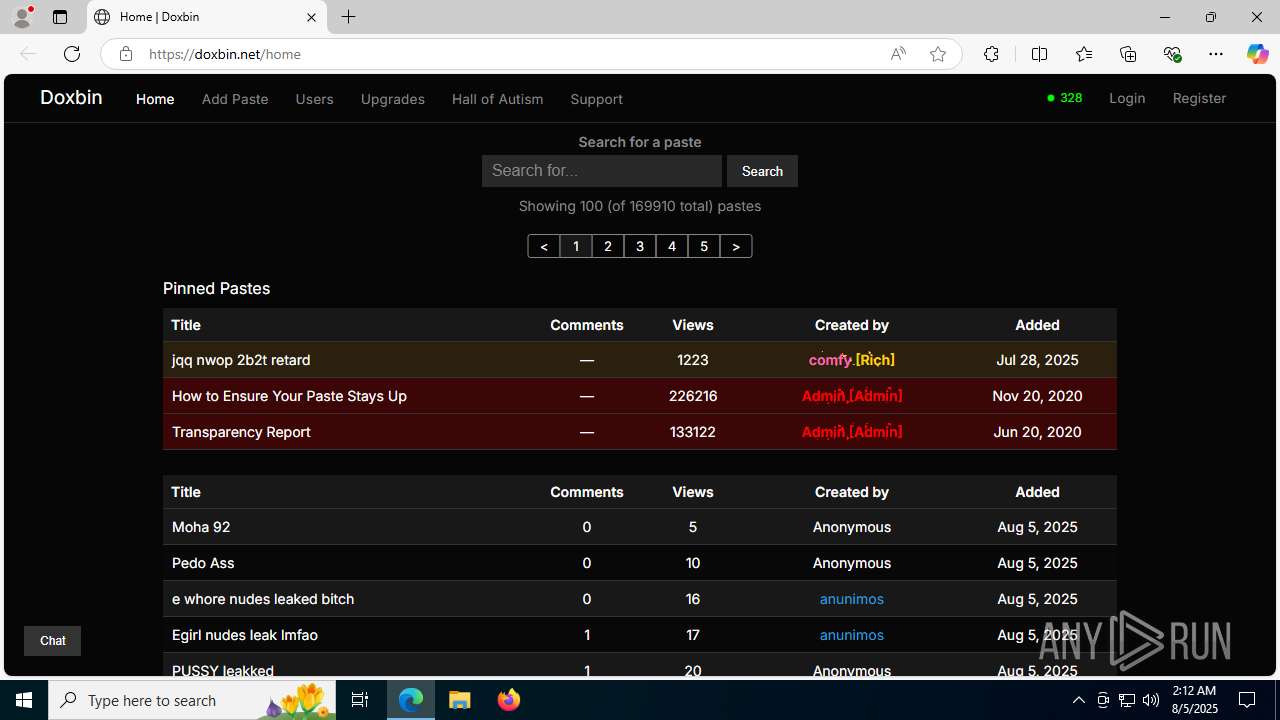Viewport: 1280px width, 720px height.
Task: Click the Read aloud icon
Action: [898, 54]
